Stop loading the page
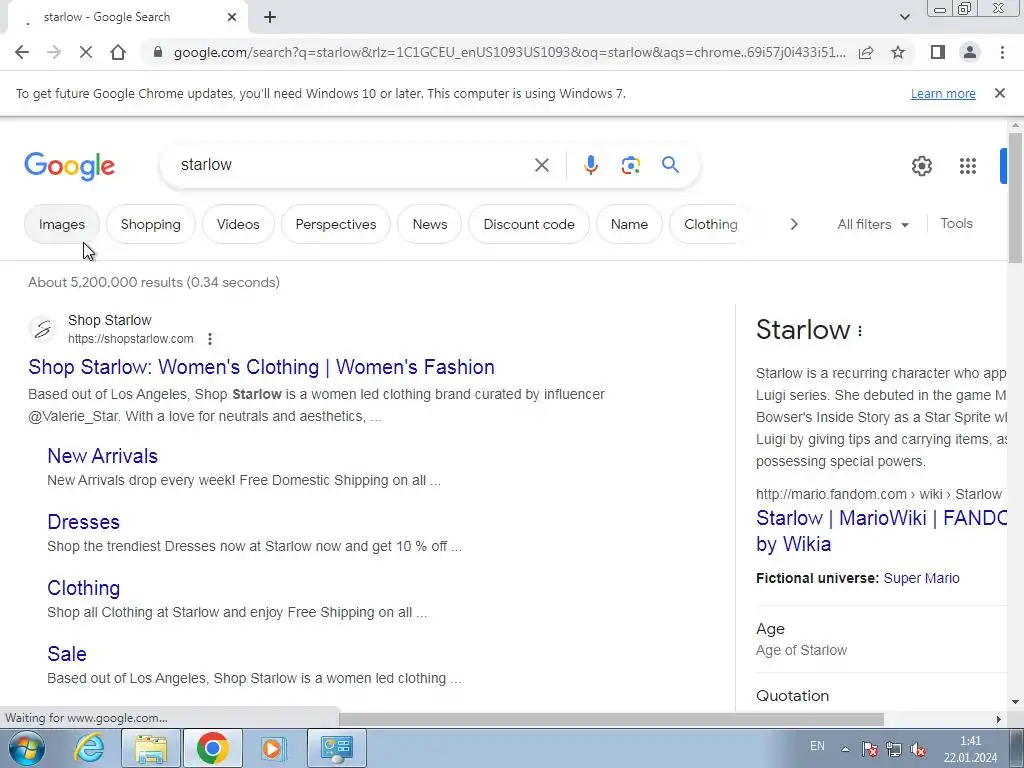 pos(86,52)
